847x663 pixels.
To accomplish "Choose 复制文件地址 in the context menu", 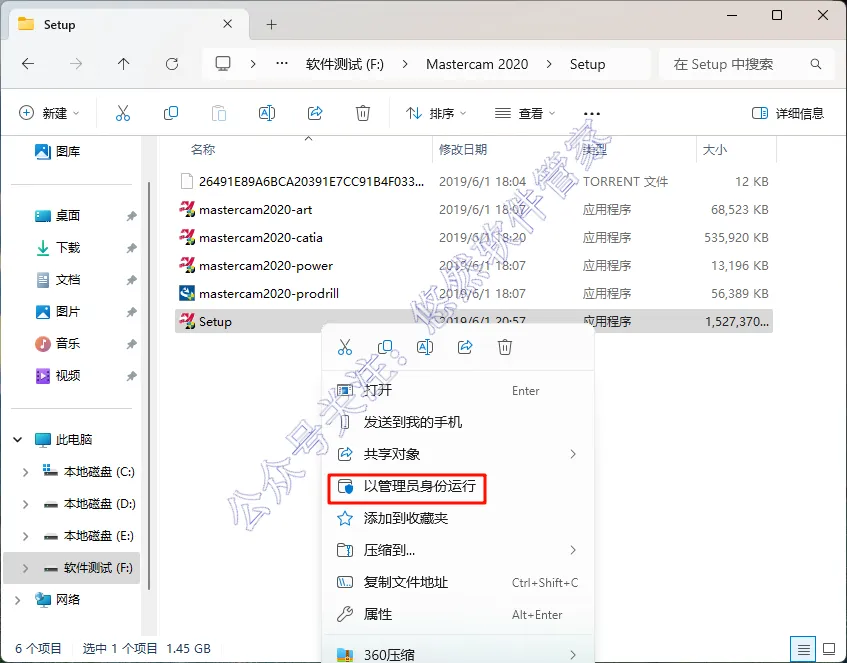I will click(x=458, y=582).
